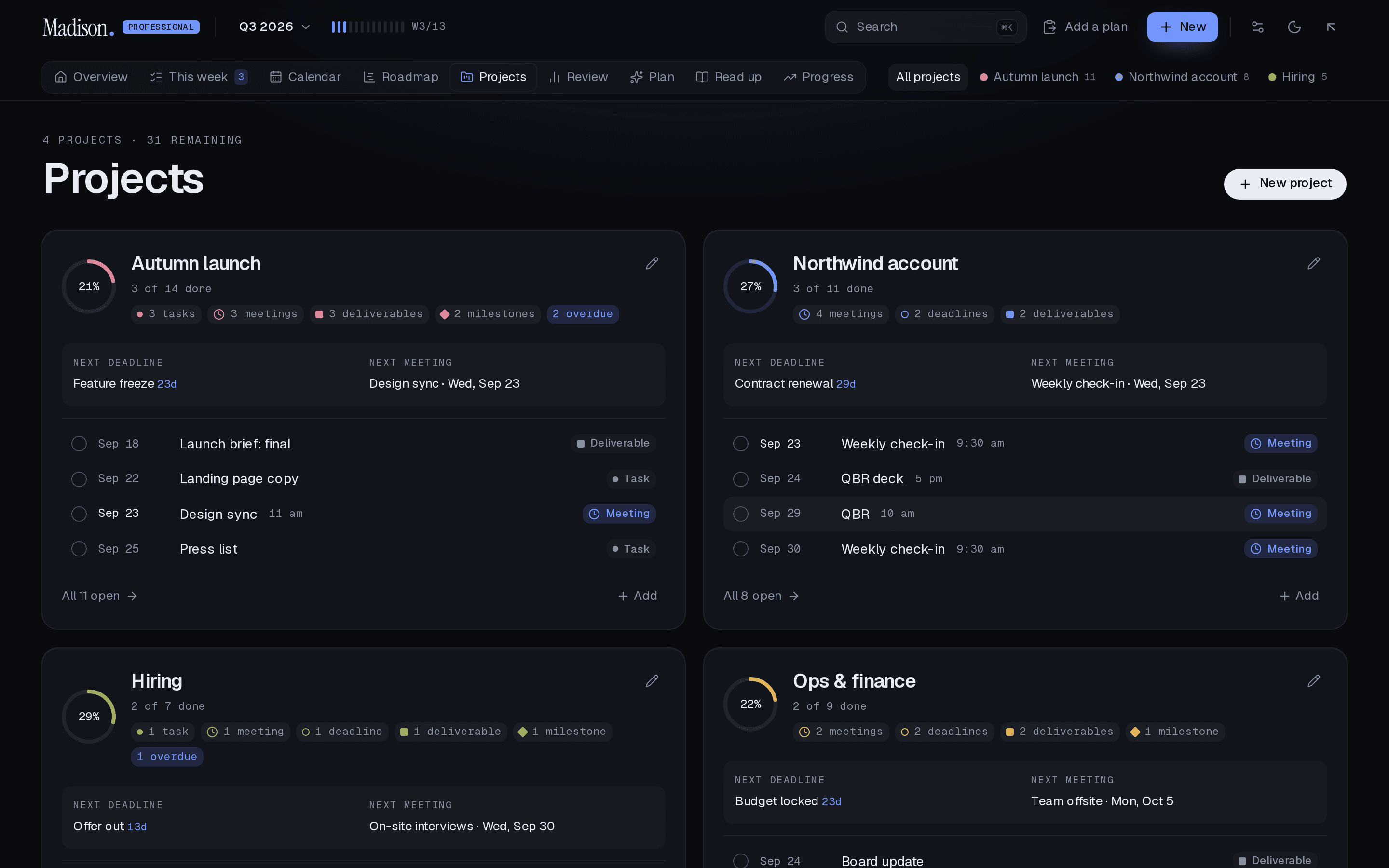Click the edit pencil on Ops & finance card
The image size is (1389, 868).
pyautogui.click(x=1313, y=681)
